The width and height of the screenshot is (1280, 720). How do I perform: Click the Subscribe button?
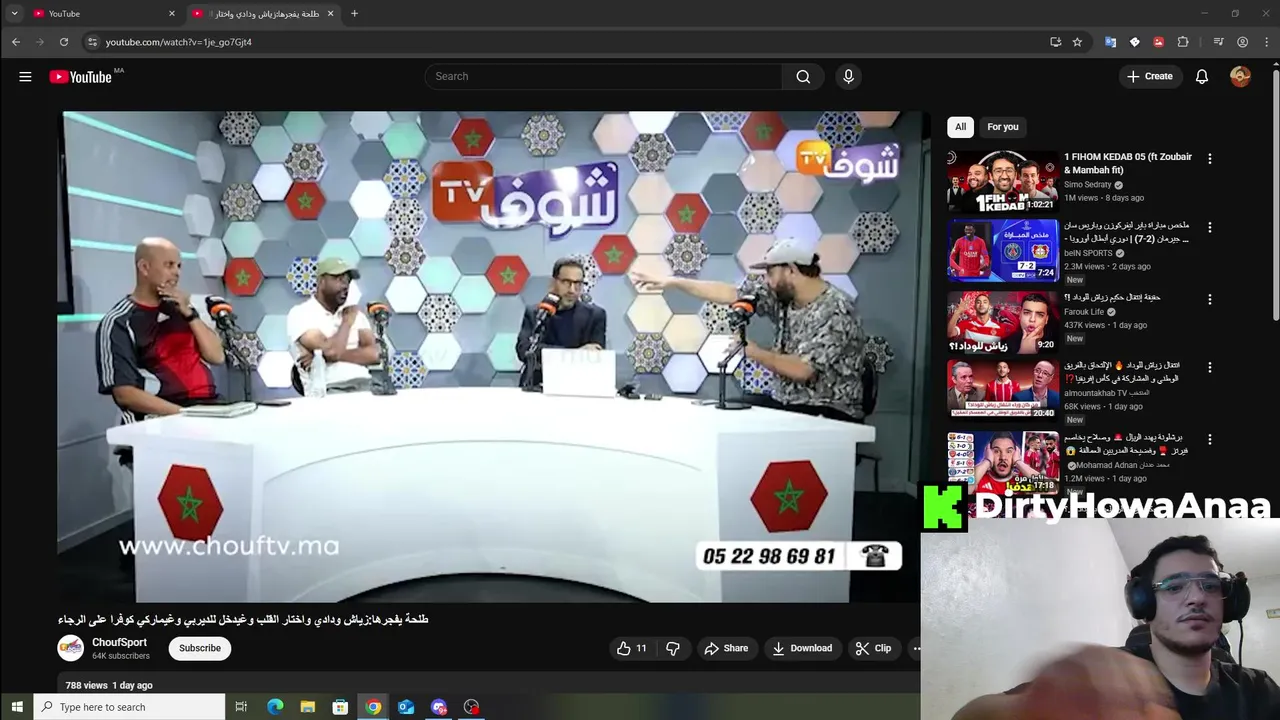click(x=200, y=648)
